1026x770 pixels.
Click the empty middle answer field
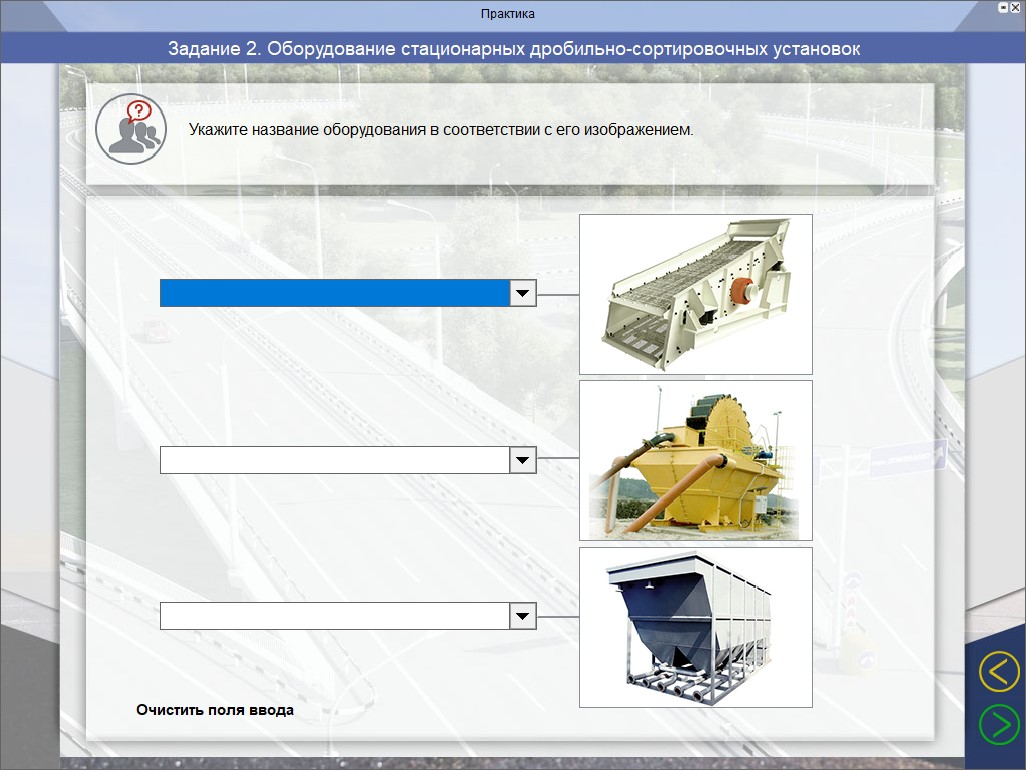(x=335, y=460)
